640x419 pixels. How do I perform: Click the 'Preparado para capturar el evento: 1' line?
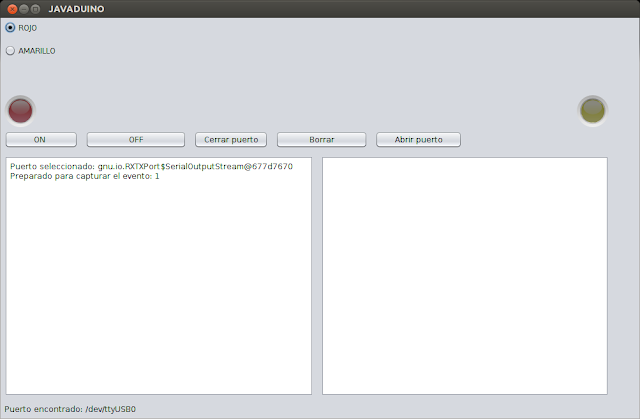(85, 176)
